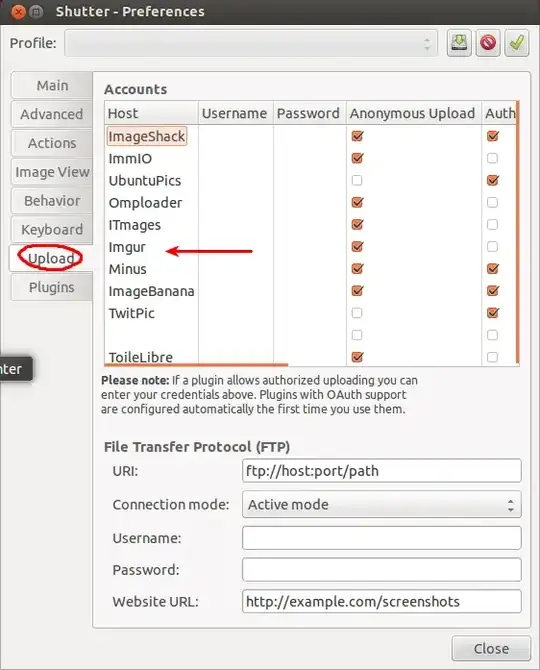The image size is (540, 670).
Task: Click the save profile icon
Action: click(x=459, y=43)
